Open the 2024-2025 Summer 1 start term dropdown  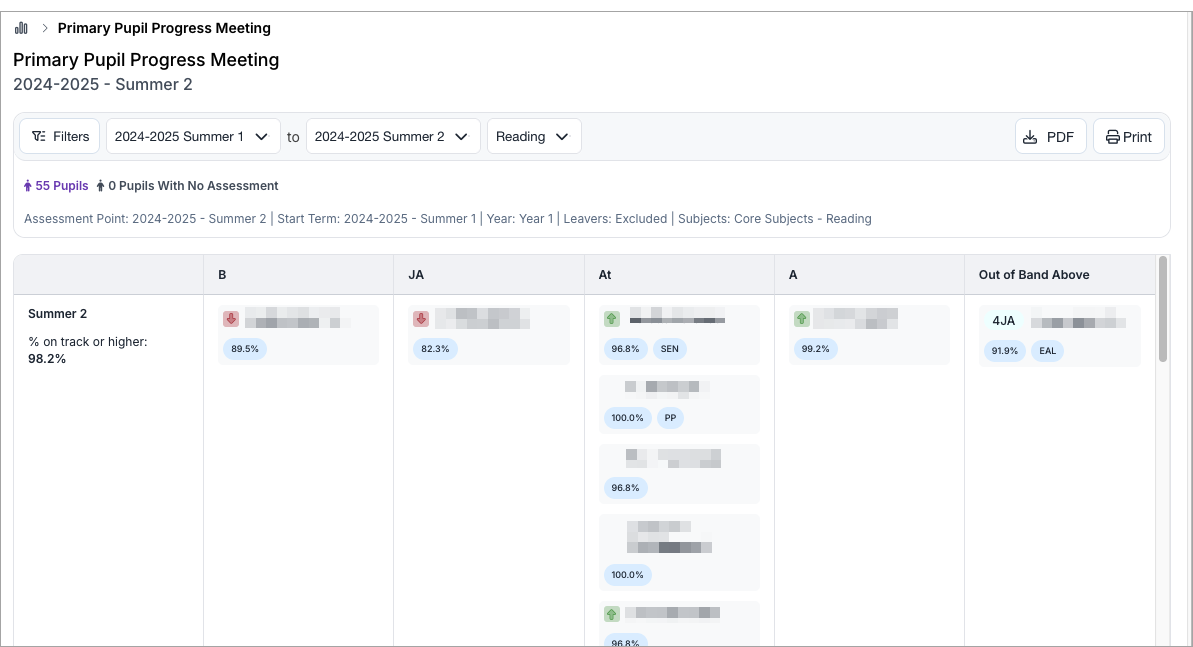(193, 137)
